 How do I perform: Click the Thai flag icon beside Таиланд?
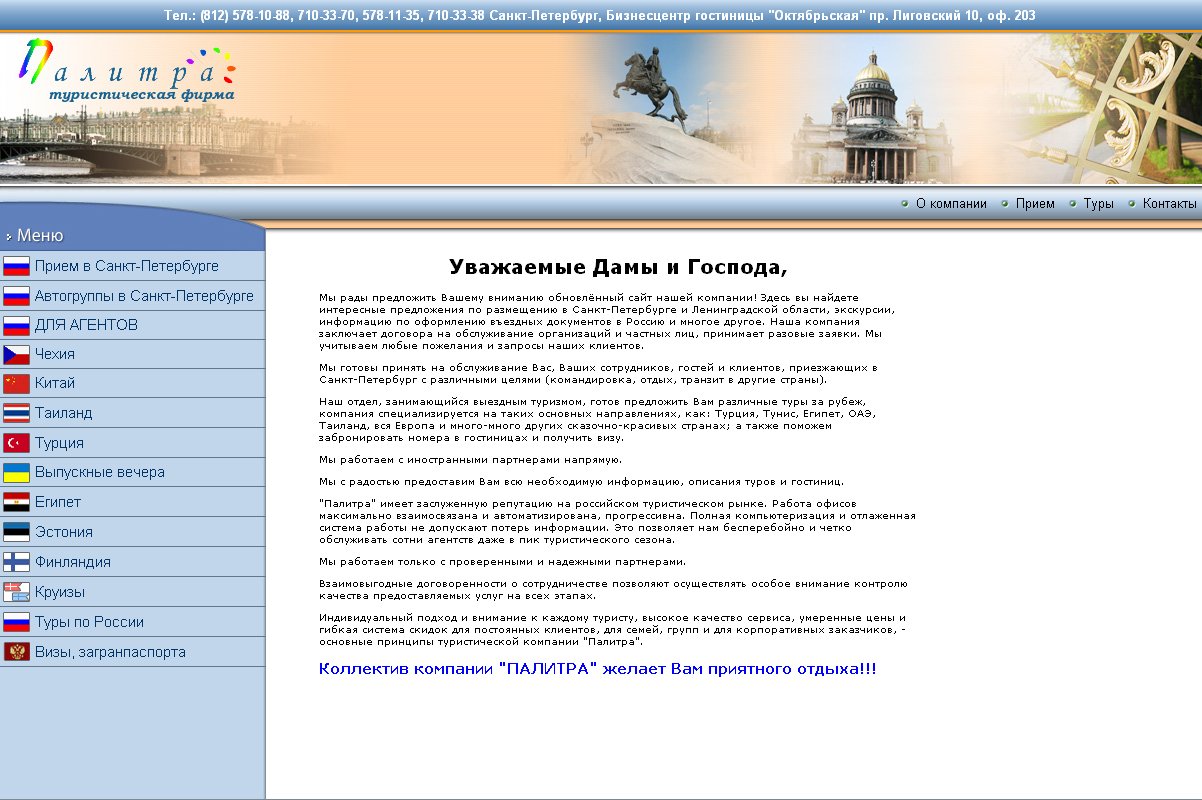(x=14, y=412)
